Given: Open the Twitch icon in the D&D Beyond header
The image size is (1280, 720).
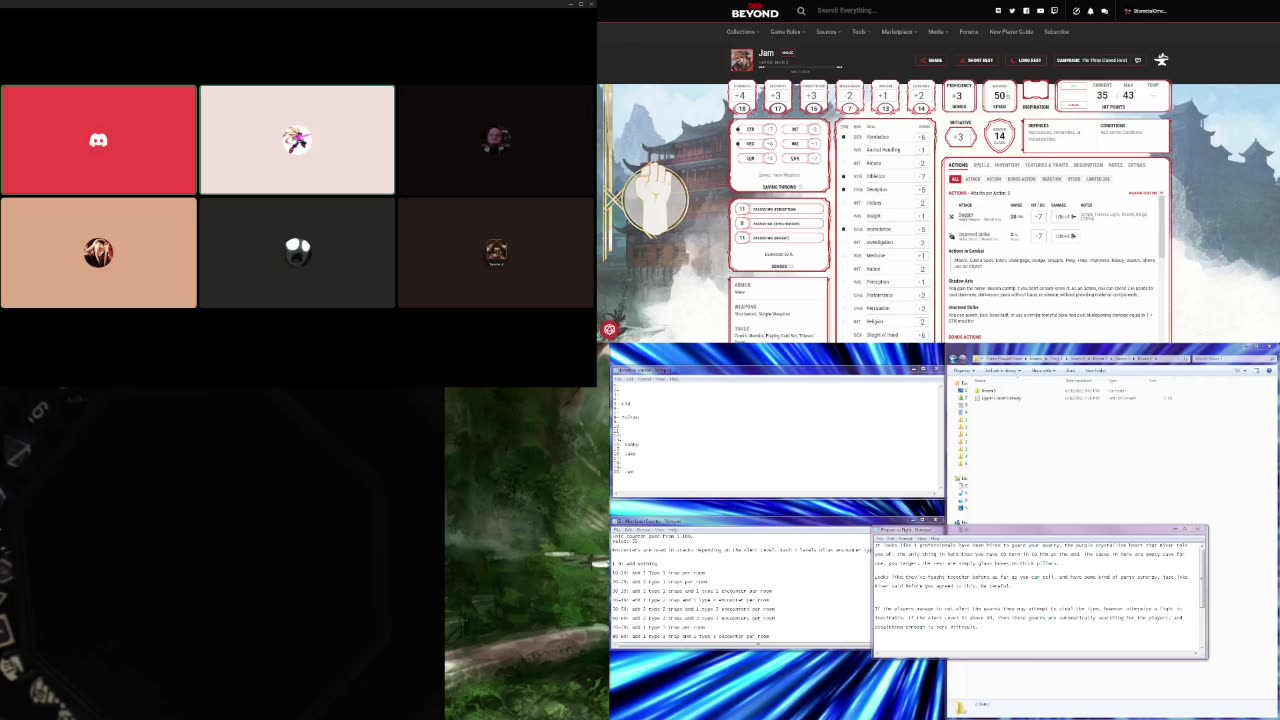Looking at the screenshot, I should 1054,11.
